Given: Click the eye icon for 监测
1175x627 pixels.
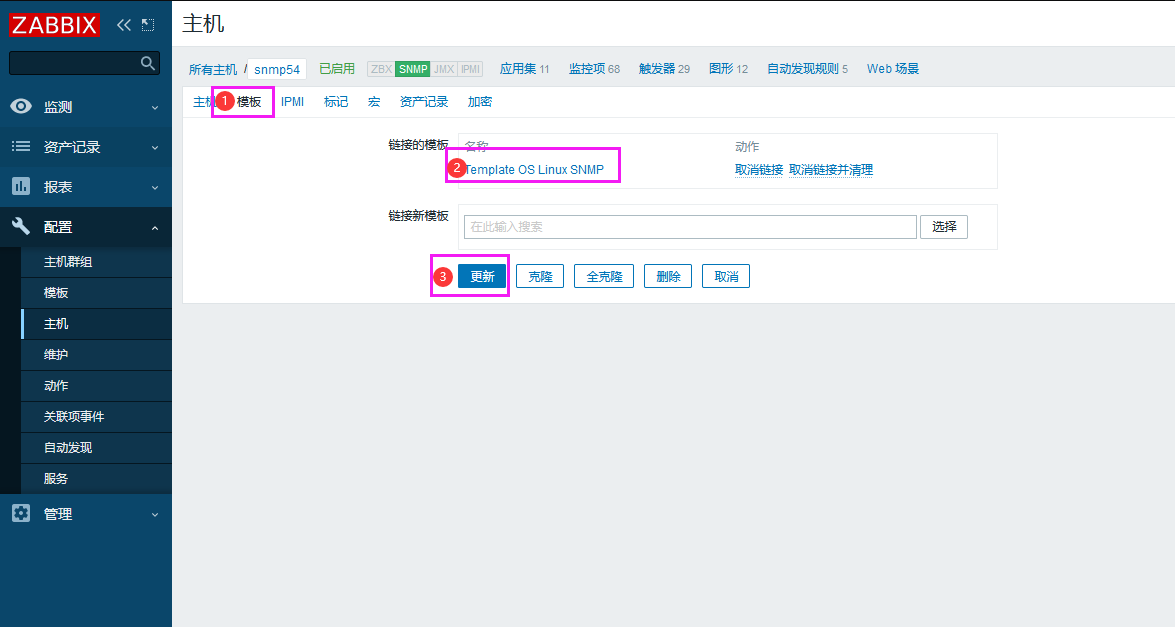Looking at the screenshot, I should (x=21, y=107).
